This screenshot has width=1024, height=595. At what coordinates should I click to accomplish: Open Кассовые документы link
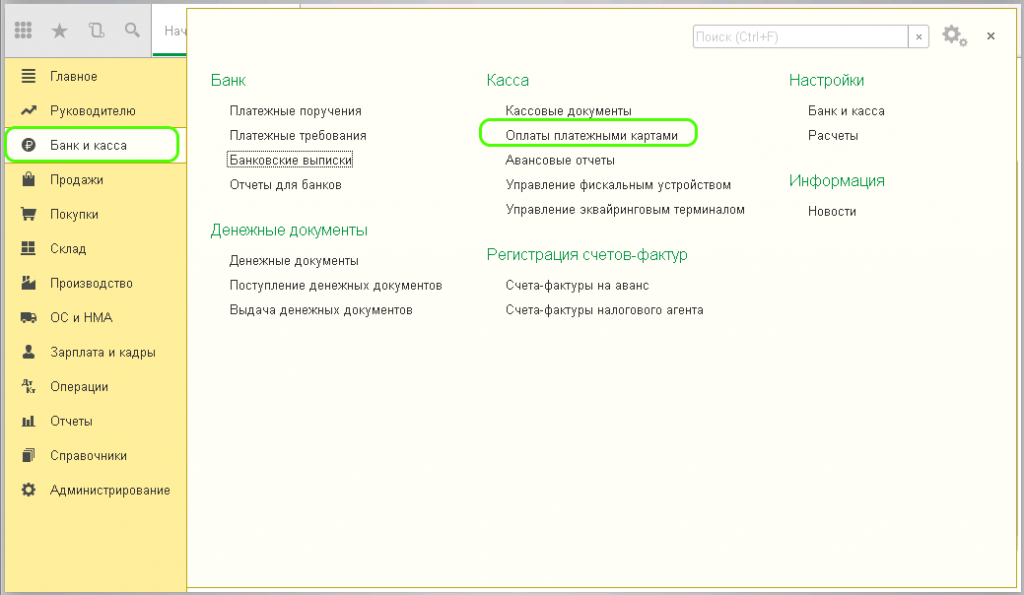[568, 111]
